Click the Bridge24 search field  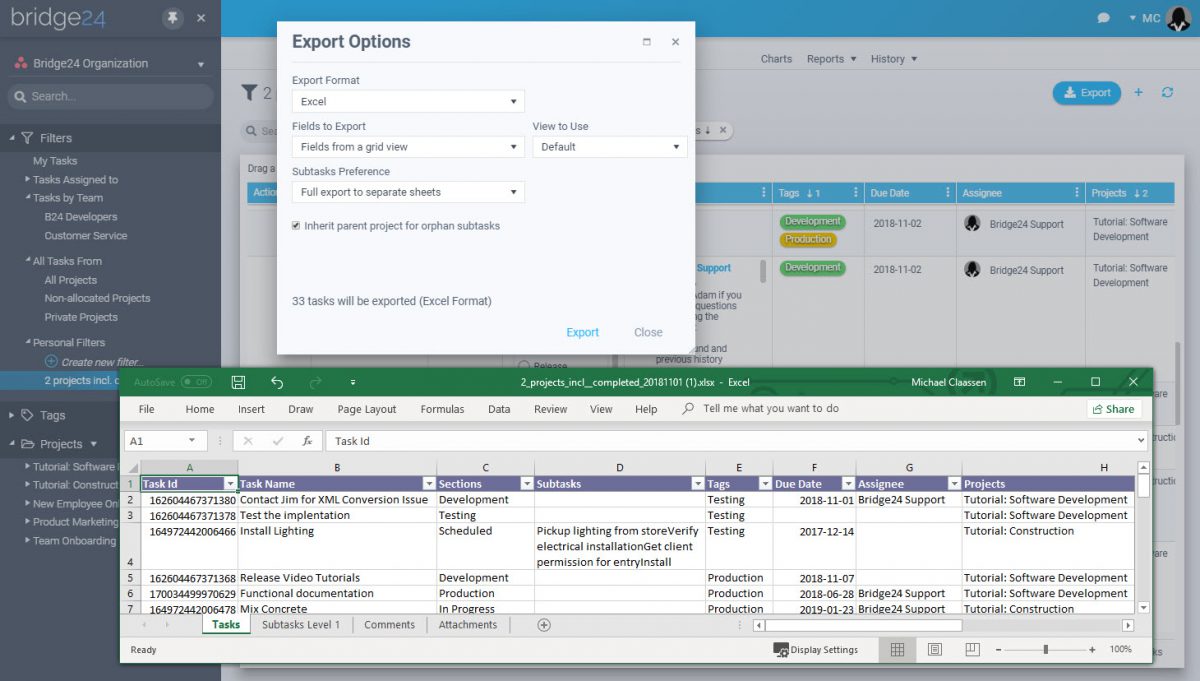pos(110,96)
